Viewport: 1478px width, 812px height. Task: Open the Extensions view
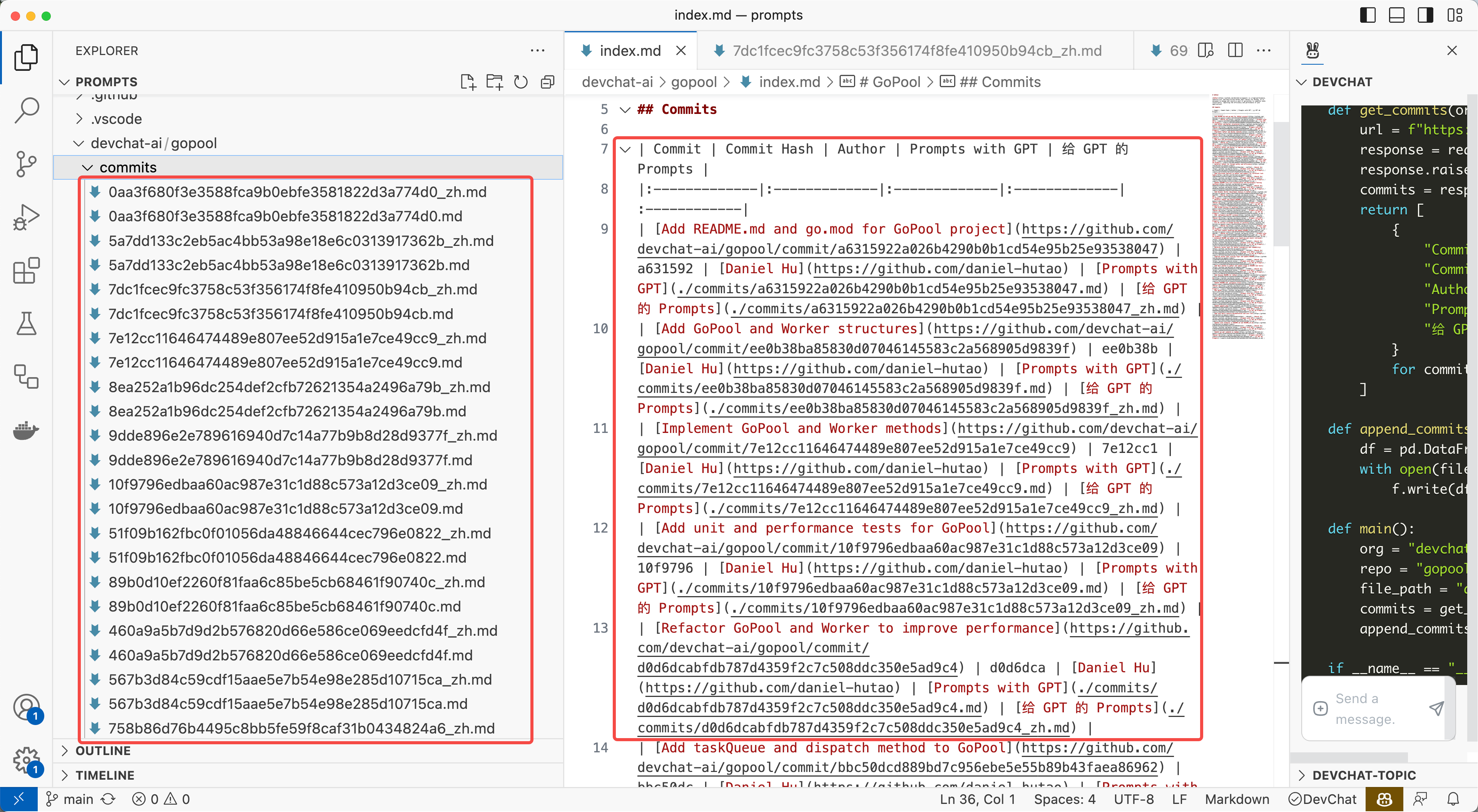click(x=27, y=270)
